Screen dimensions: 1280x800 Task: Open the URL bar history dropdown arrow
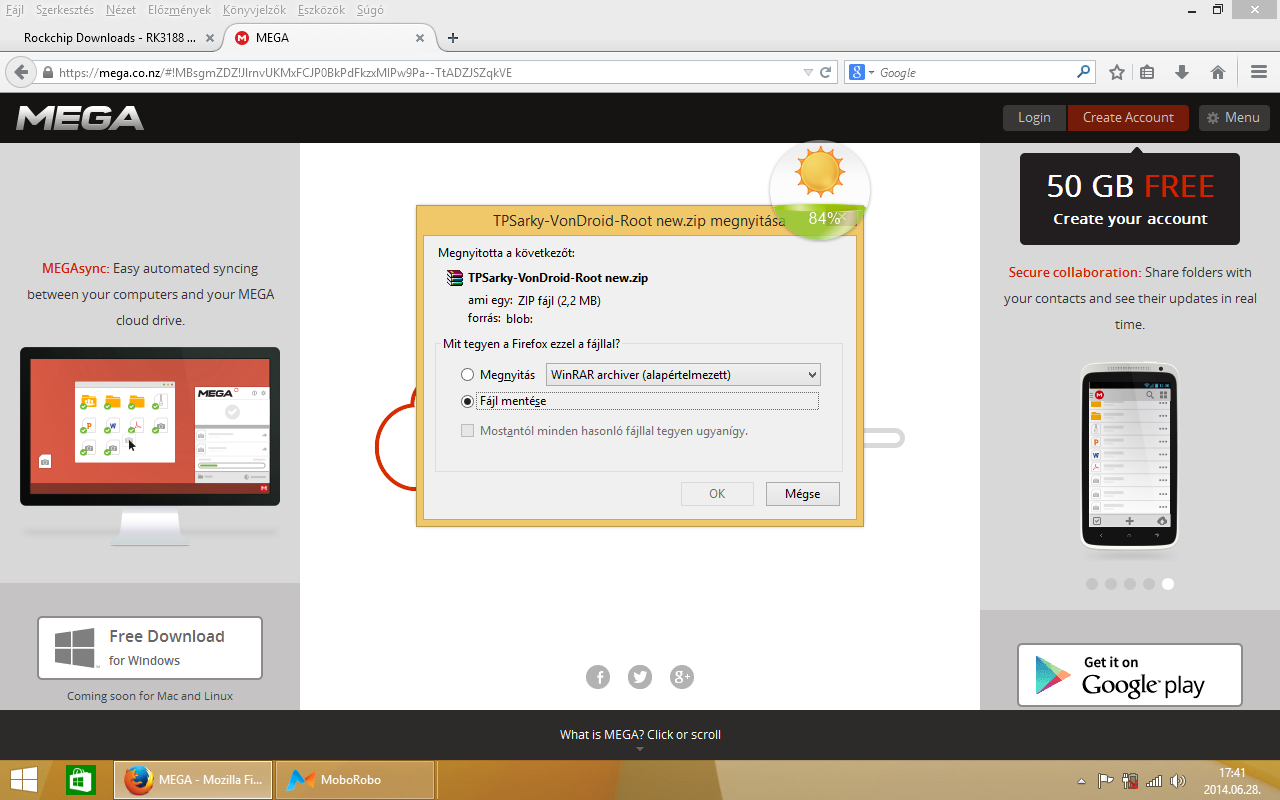coord(809,72)
